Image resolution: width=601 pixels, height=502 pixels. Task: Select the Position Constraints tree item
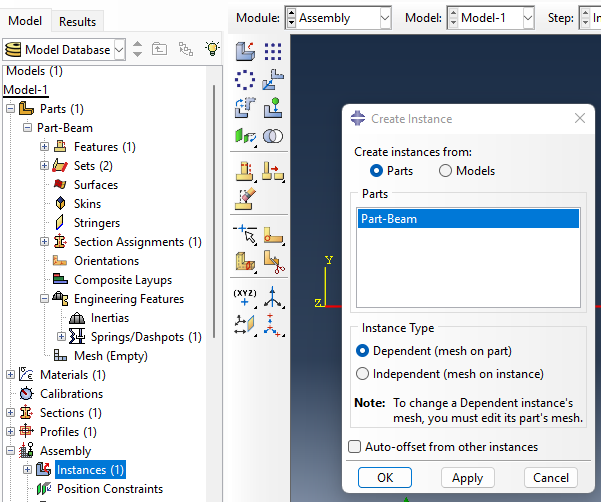click(x=110, y=489)
